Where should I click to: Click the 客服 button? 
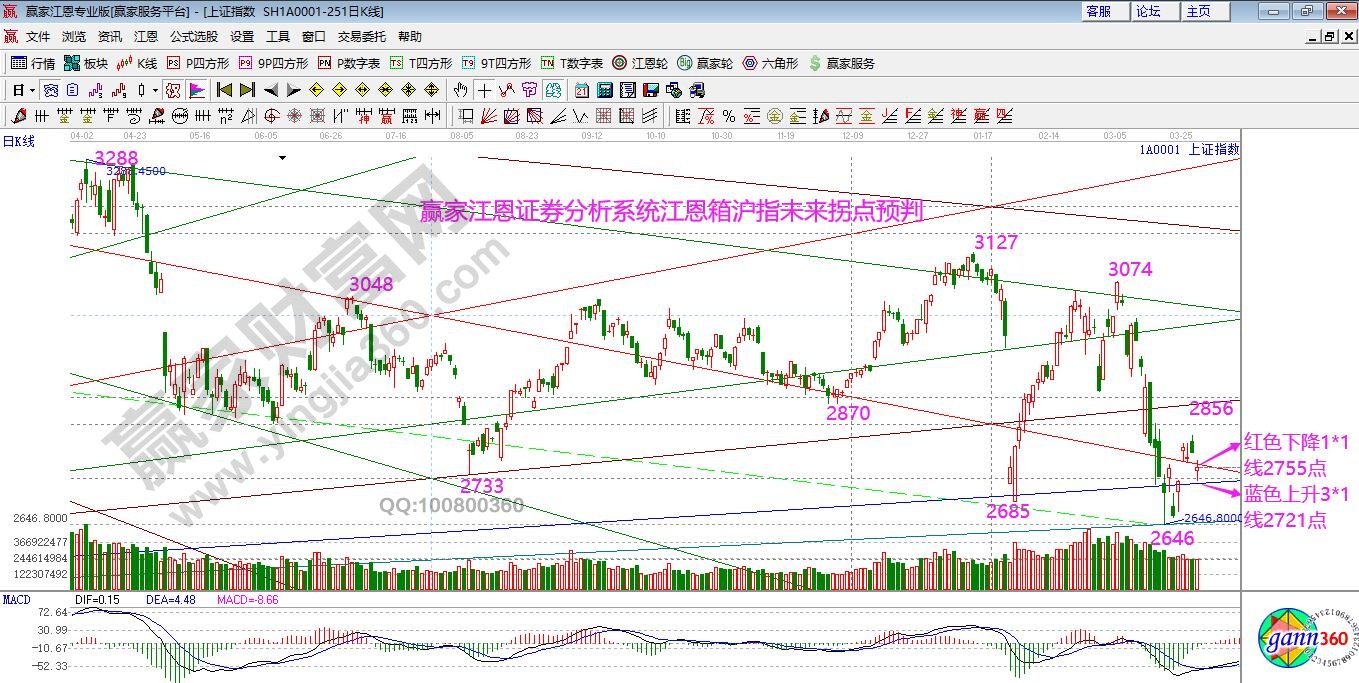[x=1098, y=11]
